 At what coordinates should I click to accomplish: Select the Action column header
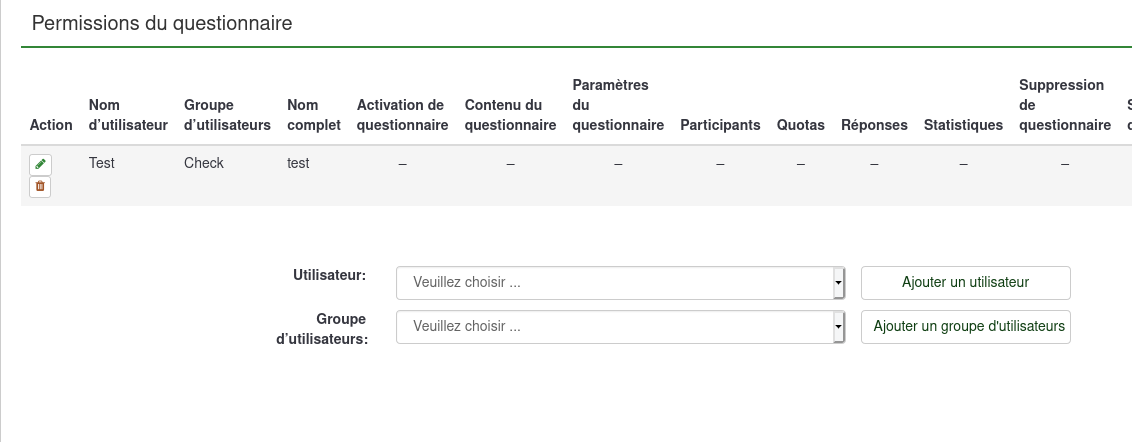(x=51, y=125)
